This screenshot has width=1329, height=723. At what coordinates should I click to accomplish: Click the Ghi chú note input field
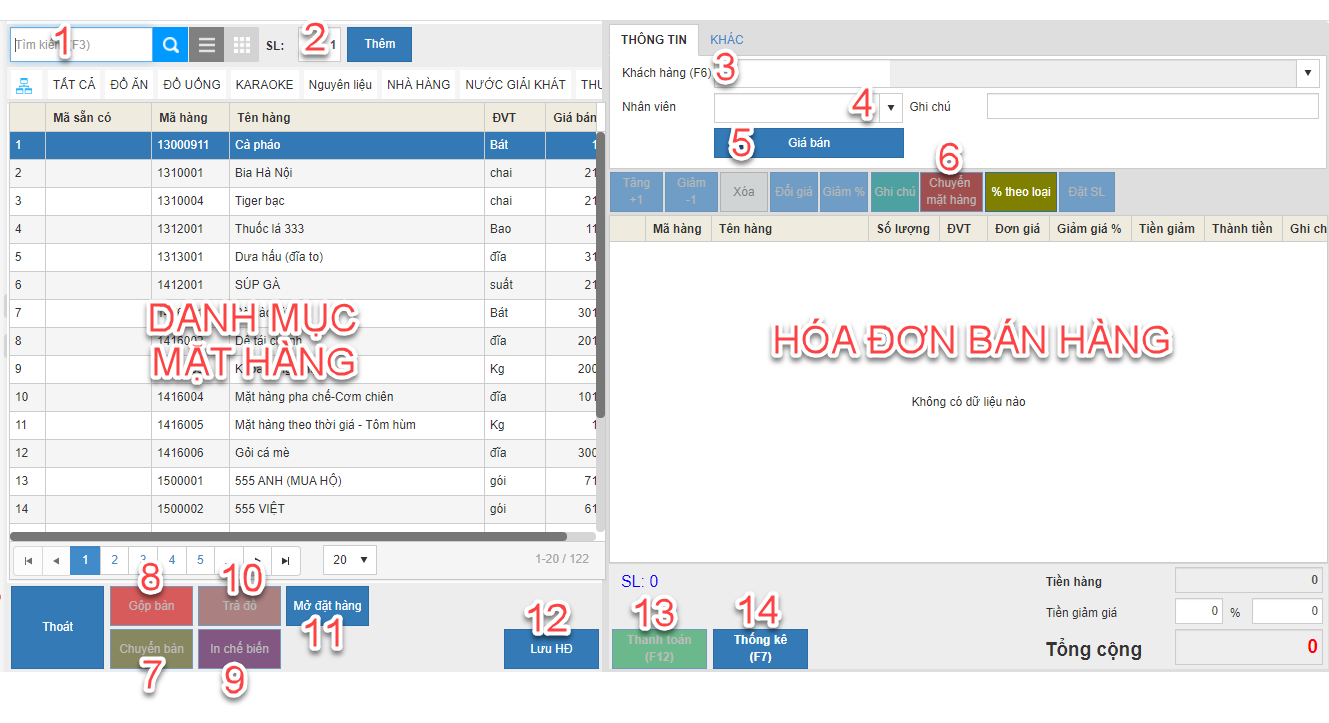1152,107
